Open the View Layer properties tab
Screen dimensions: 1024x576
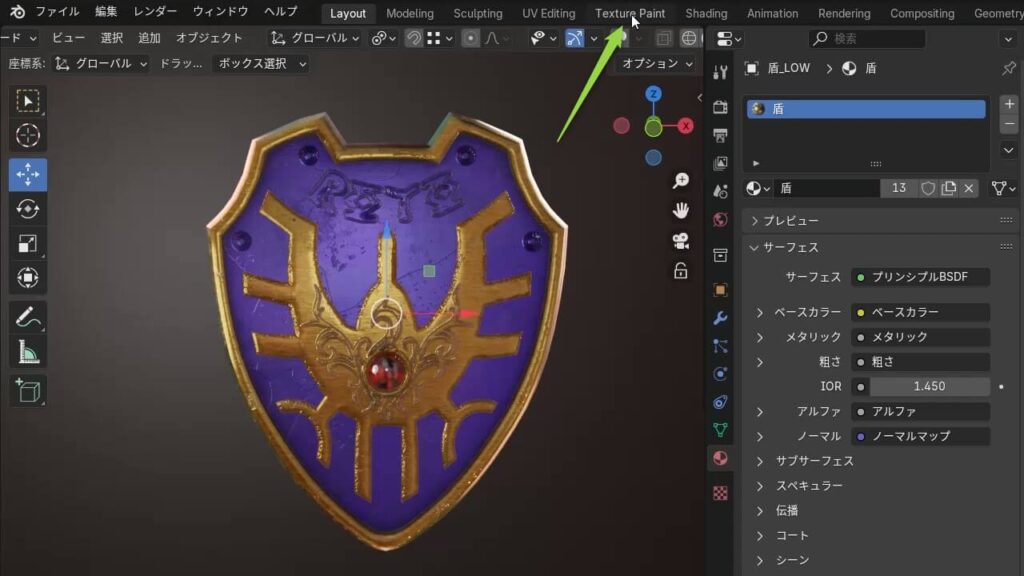[720, 163]
